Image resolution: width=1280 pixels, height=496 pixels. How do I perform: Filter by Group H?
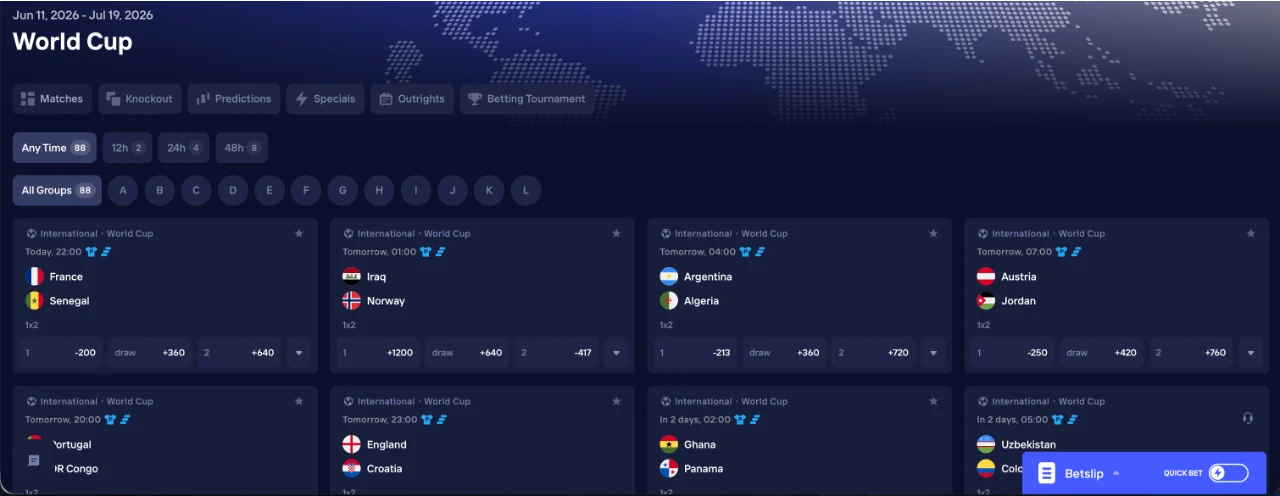[379, 190]
